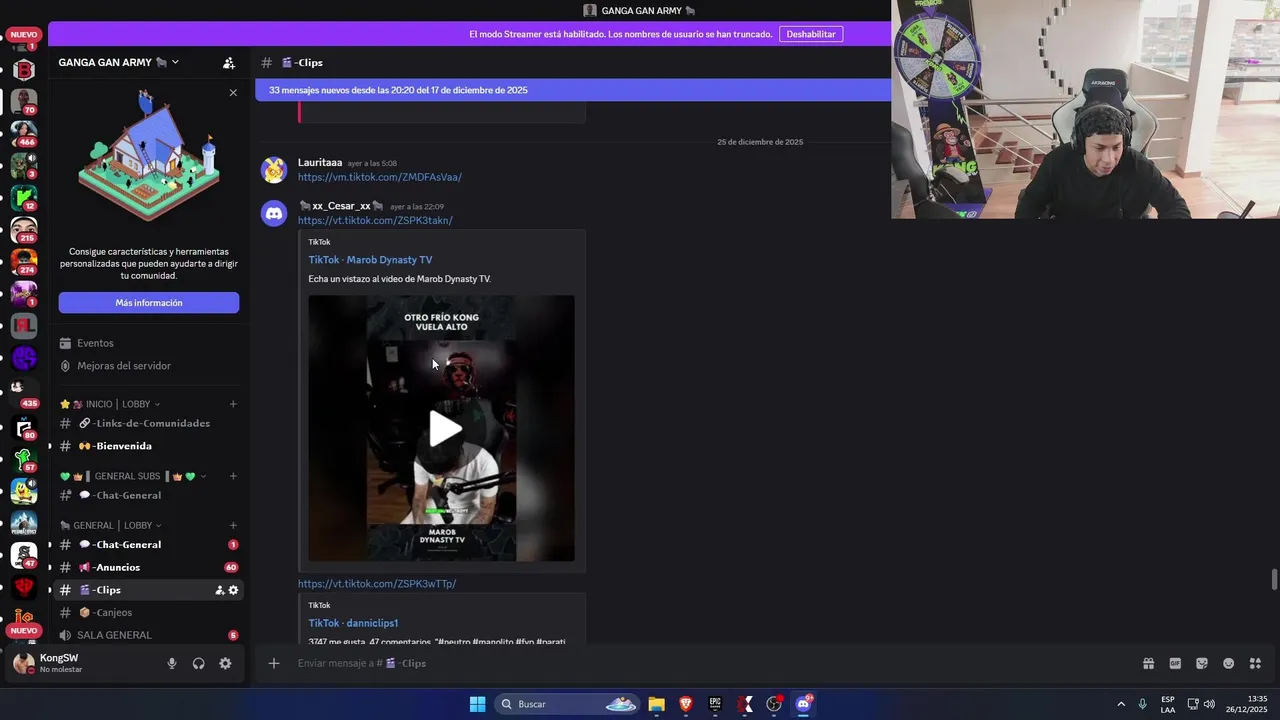Click the taskbar Buscar search box
This screenshot has width=1280, height=720.
coord(567,704)
